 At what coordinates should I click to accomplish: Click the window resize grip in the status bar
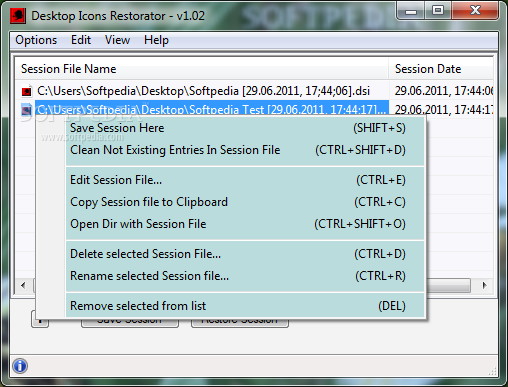(x=492, y=371)
